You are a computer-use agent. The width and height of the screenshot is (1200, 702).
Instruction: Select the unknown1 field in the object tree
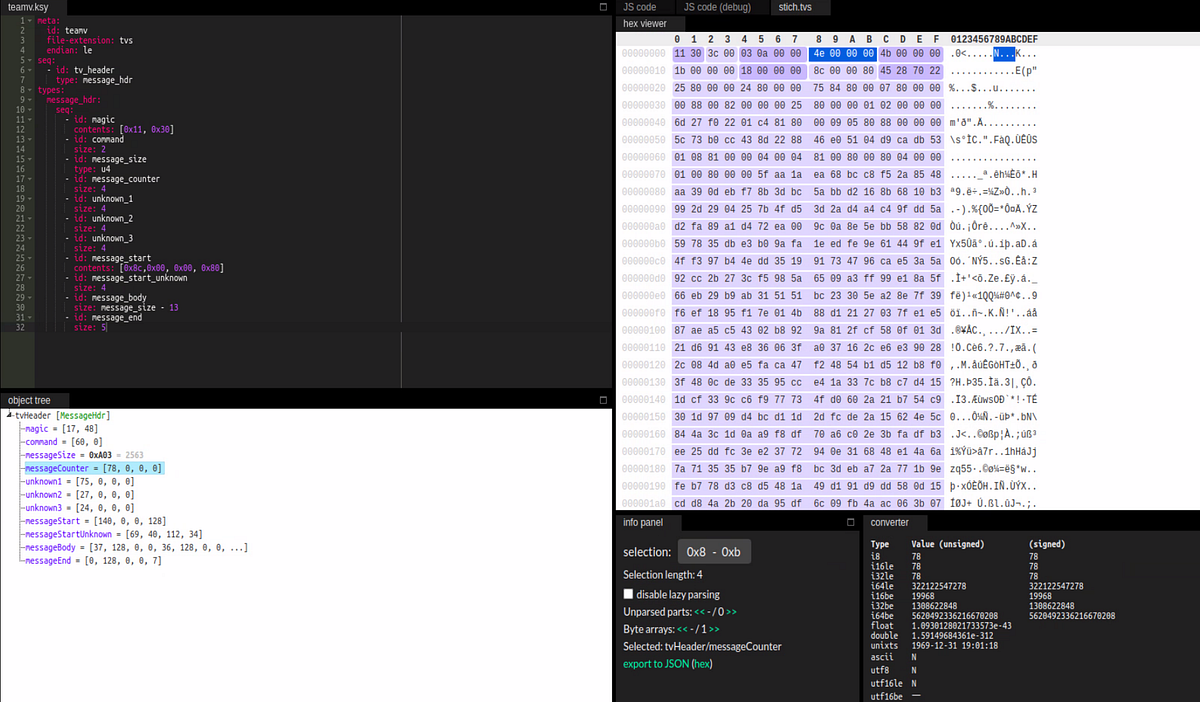click(x=43, y=481)
